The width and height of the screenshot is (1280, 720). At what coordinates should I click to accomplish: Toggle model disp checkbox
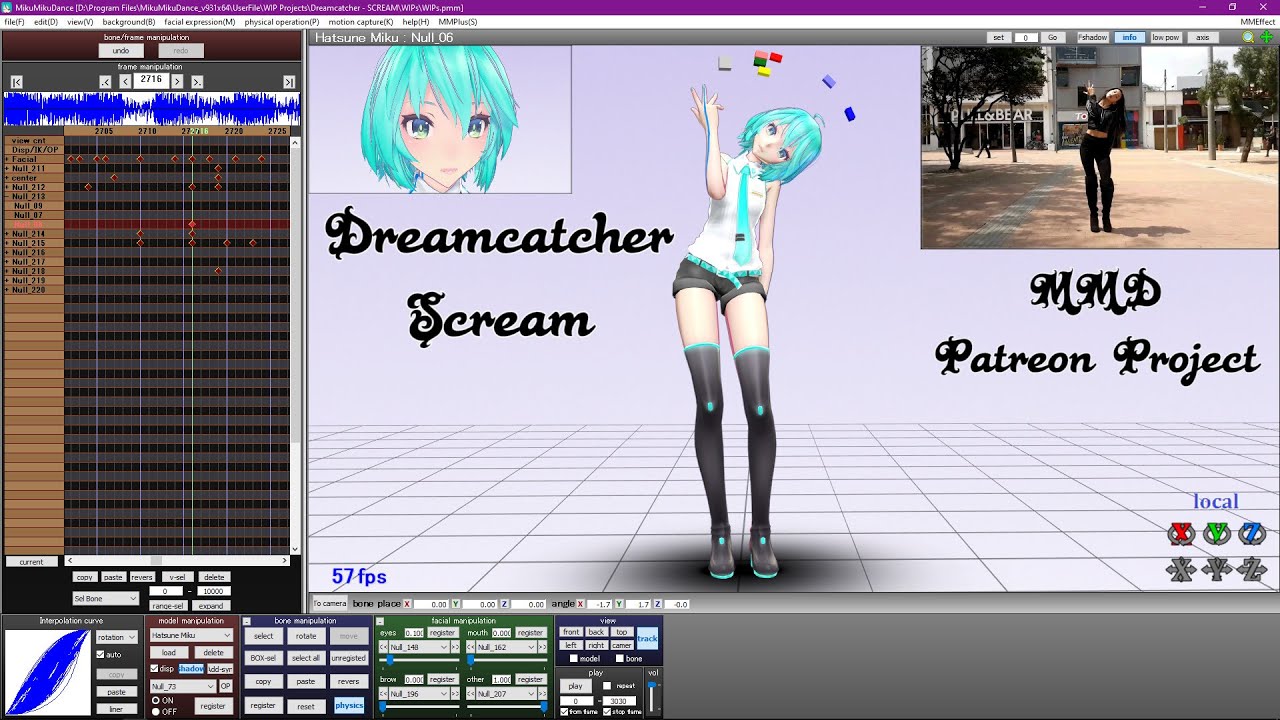(x=154, y=669)
